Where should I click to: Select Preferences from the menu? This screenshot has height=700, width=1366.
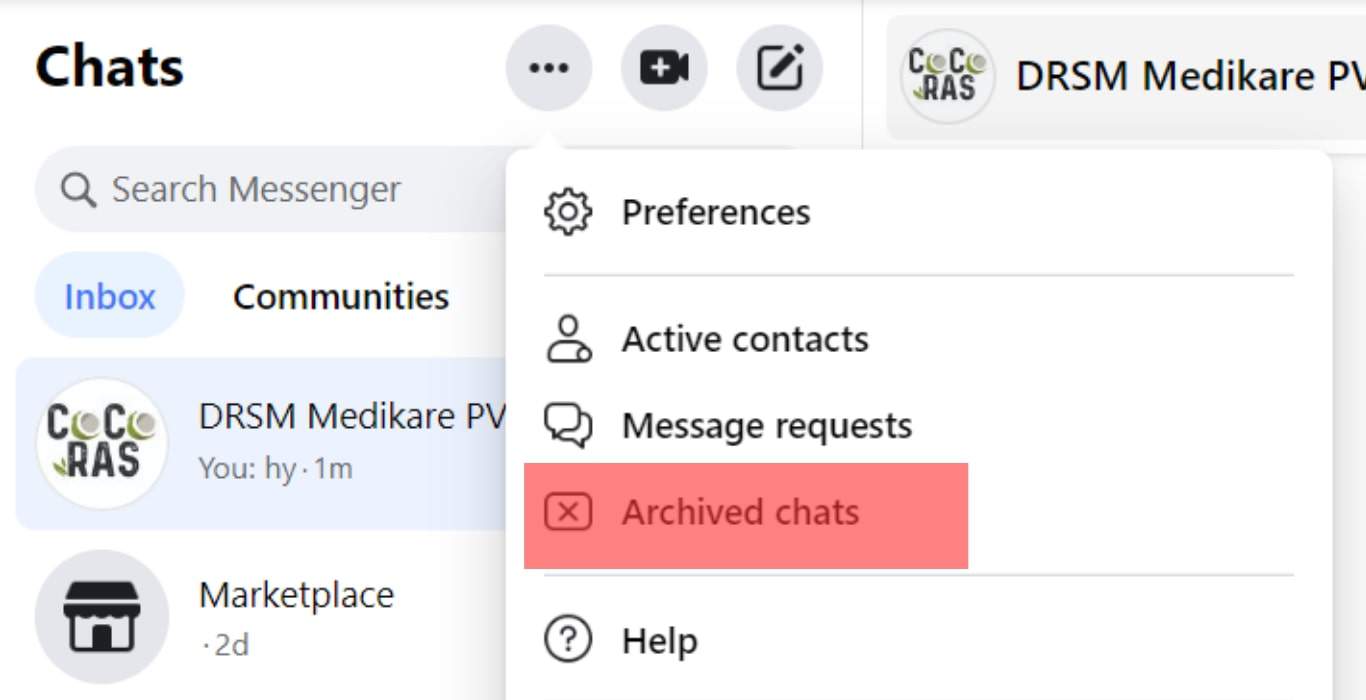click(x=716, y=211)
